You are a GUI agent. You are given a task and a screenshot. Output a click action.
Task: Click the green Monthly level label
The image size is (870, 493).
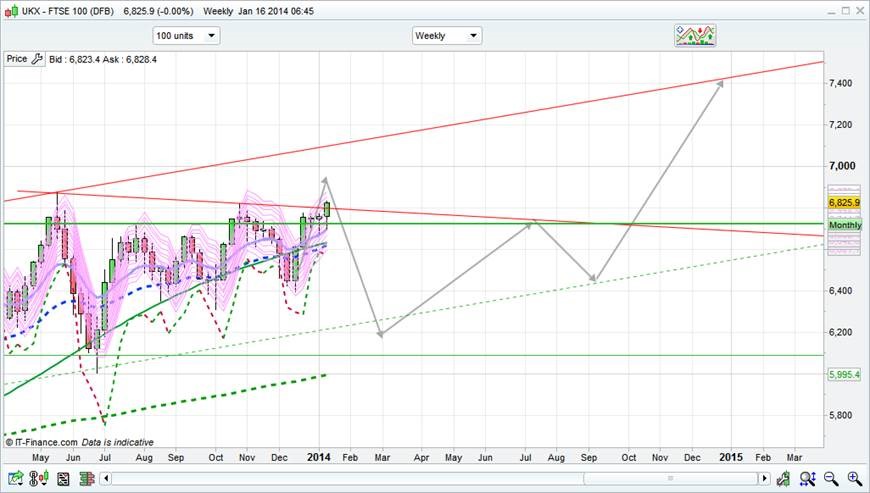pos(845,226)
